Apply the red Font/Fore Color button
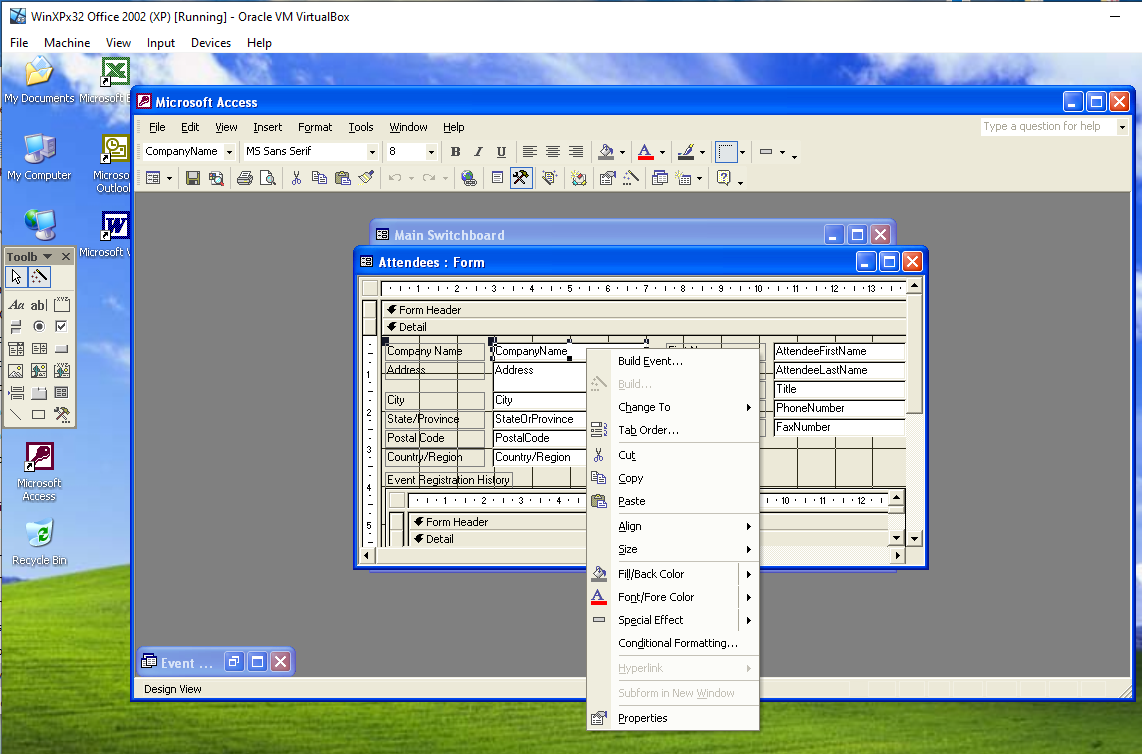This screenshot has width=1142, height=754. 645,152
